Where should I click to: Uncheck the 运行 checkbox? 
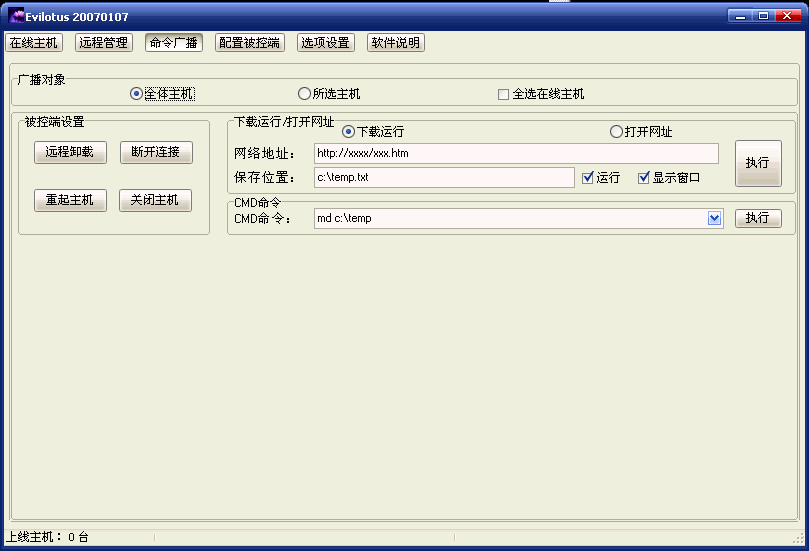click(588, 178)
